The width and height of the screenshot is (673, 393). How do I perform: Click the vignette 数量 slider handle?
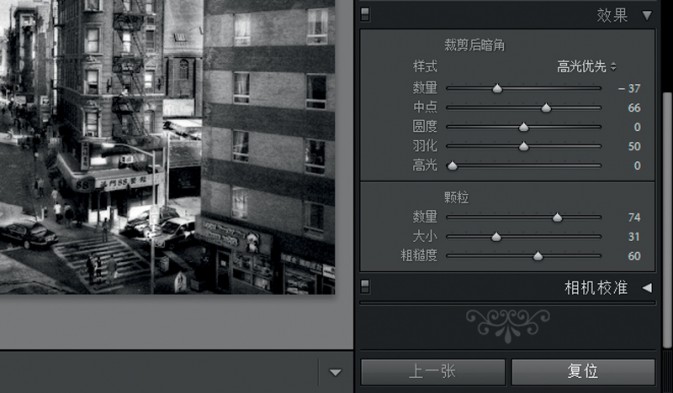pos(497,88)
